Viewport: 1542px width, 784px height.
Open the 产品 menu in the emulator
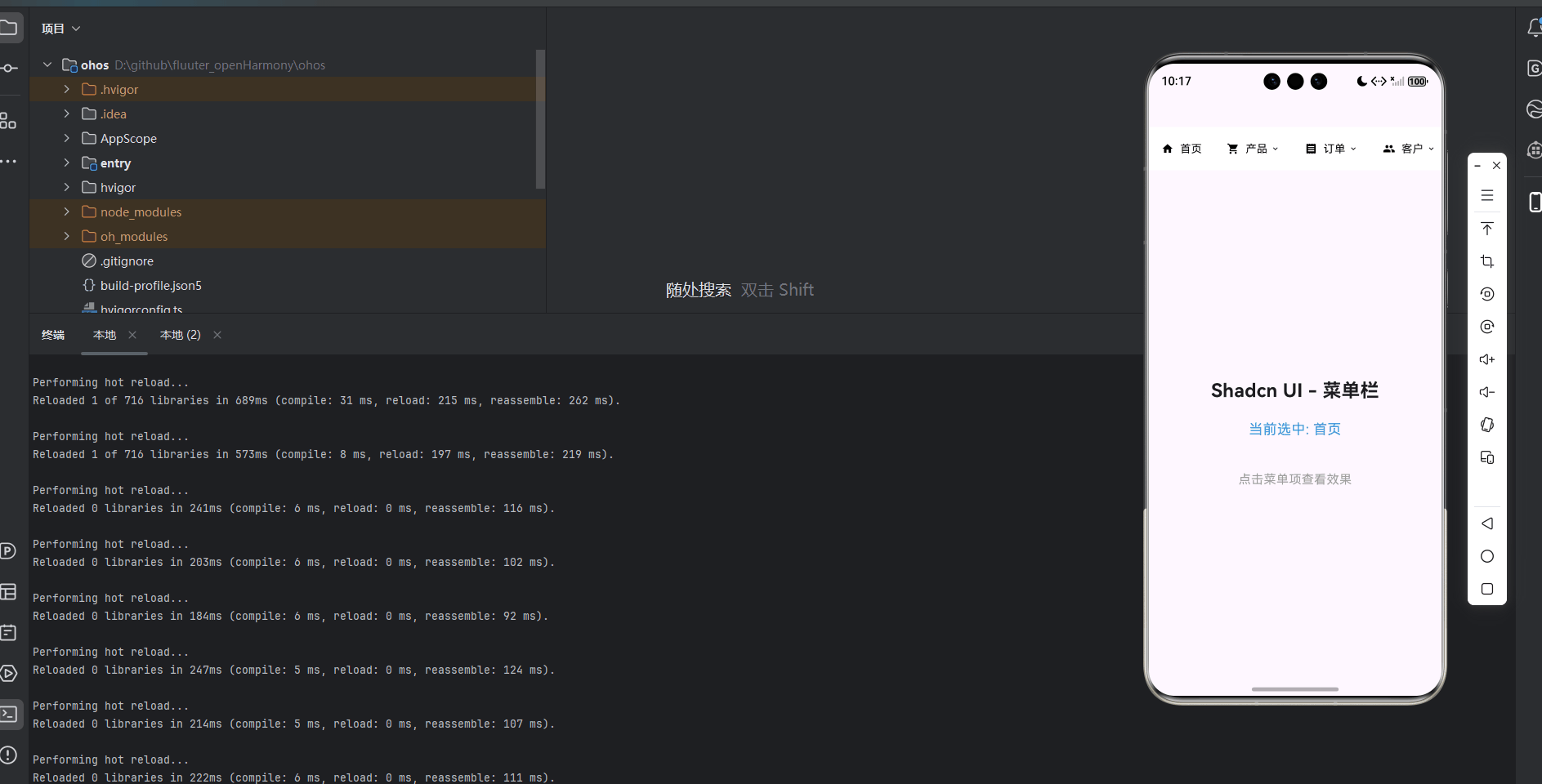point(1253,149)
